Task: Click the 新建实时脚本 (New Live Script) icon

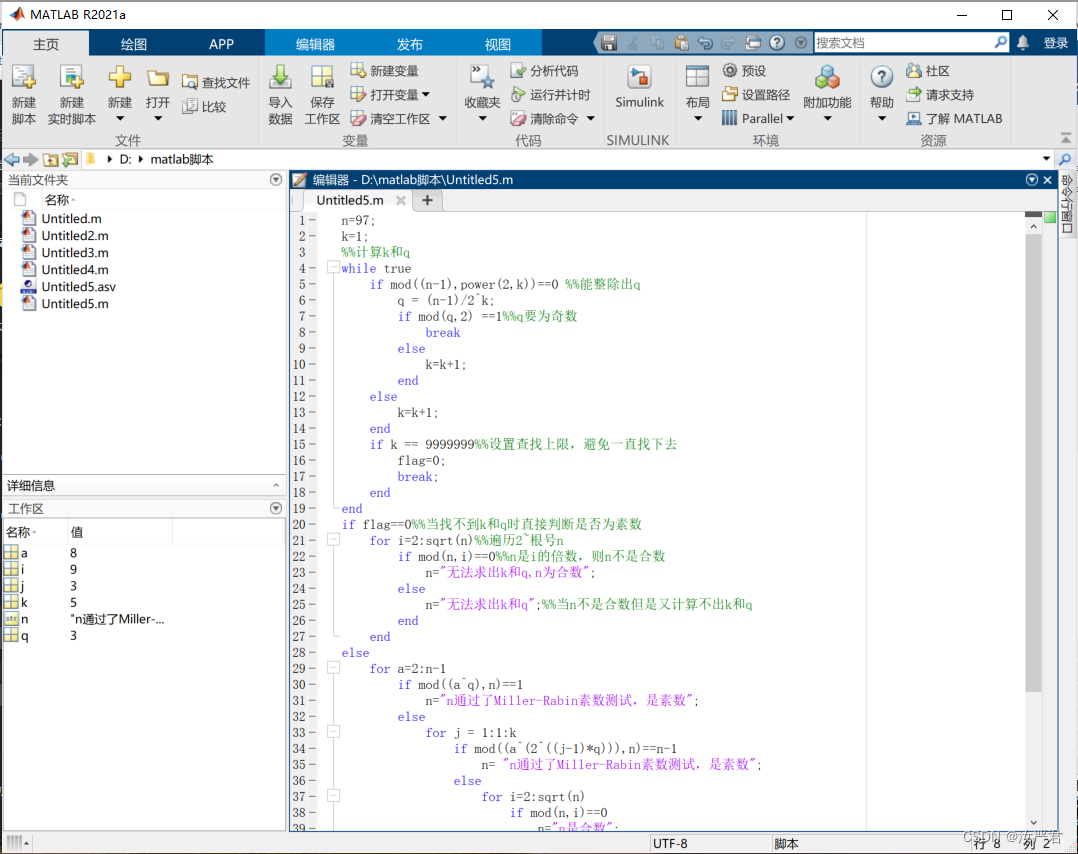Action: pyautogui.click(x=72, y=77)
